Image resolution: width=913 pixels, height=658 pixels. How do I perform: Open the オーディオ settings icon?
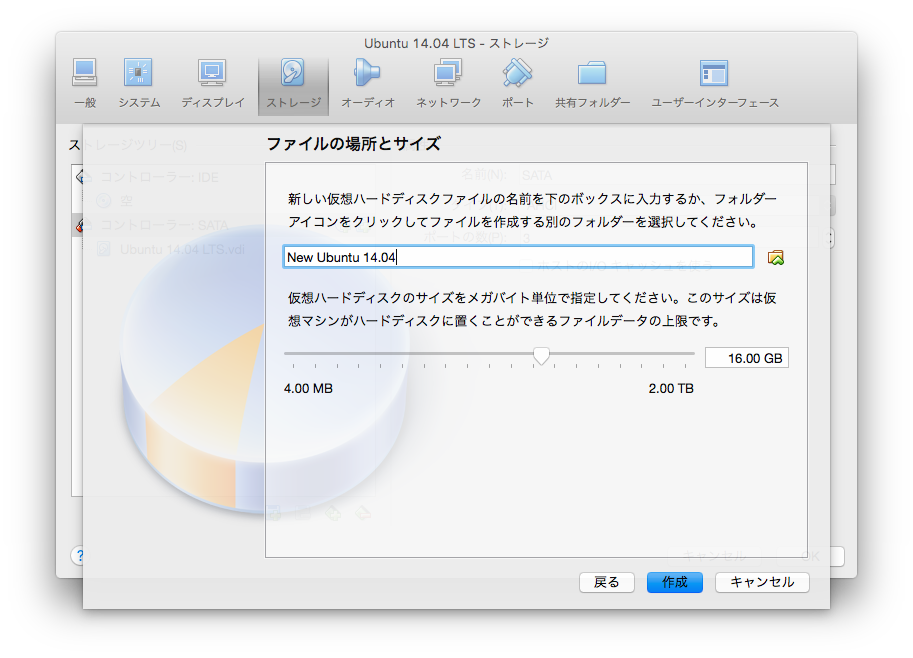367,84
